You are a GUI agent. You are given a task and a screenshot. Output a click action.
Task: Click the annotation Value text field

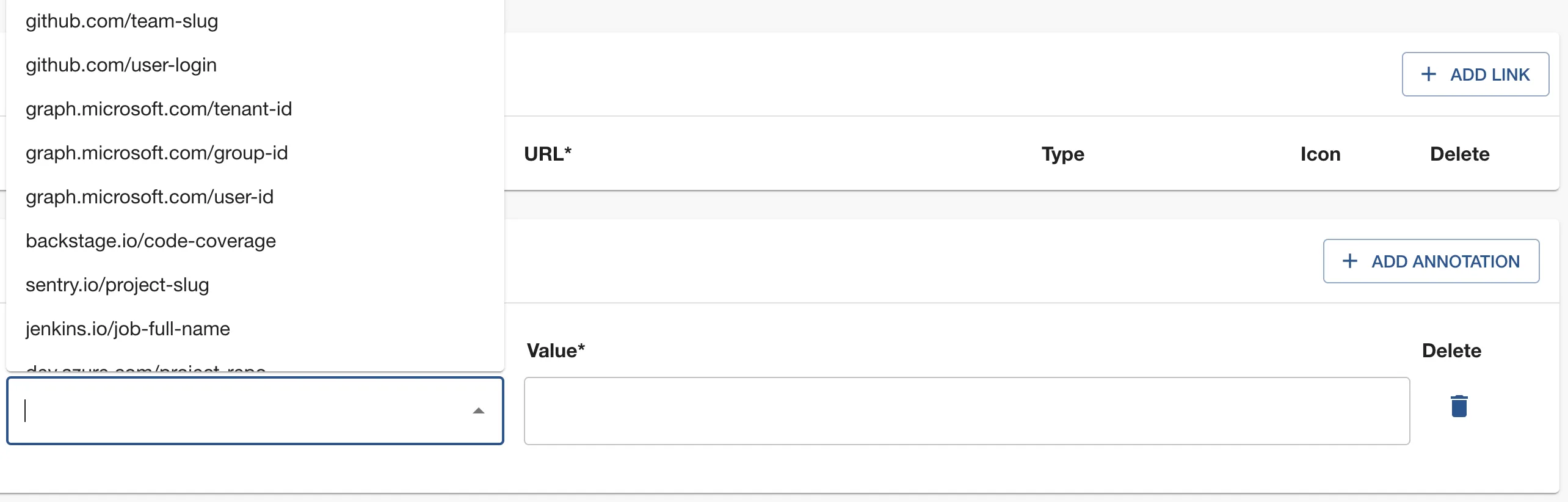point(966,411)
